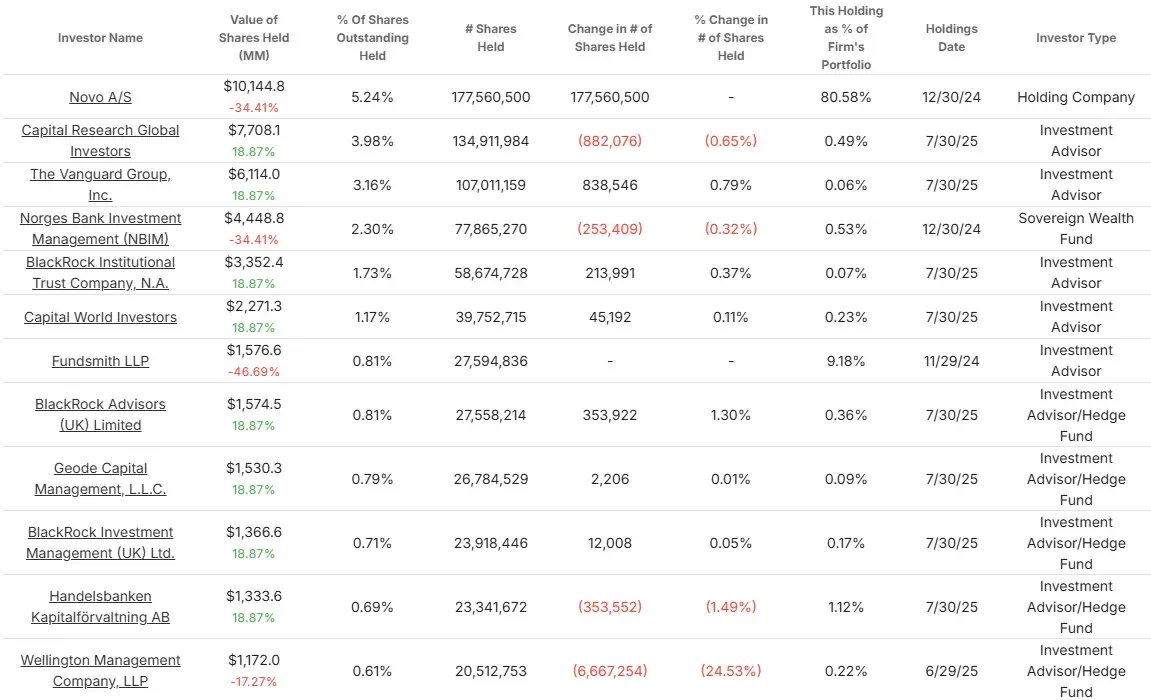Open the Novo A/S investor link

[x=100, y=97]
